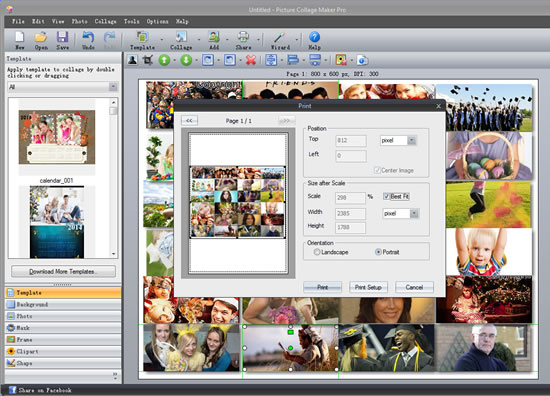The height and width of the screenshot is (396, 550).
Task: Click the photo info icon
Action: coord(362,60)
